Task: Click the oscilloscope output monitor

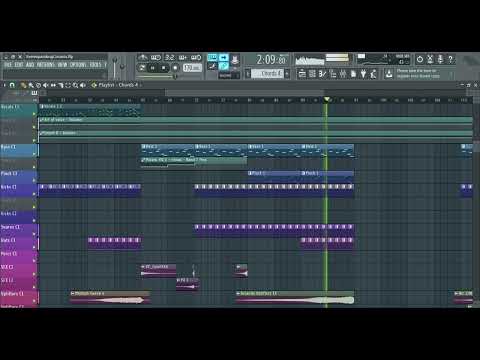Action: (310, 60)
